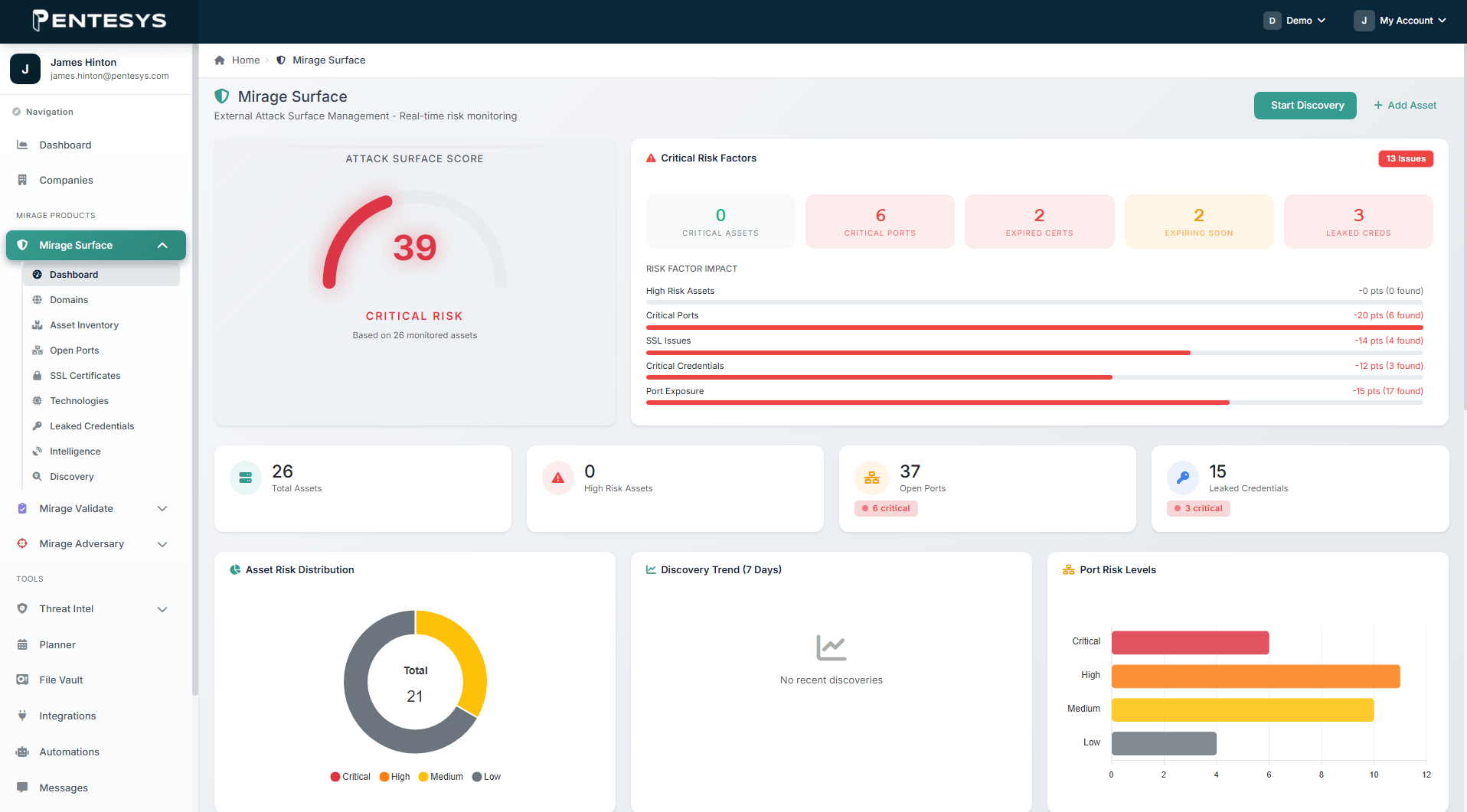Open the My Account dropdown
1467x812 pixels.
coord(1400,21)
